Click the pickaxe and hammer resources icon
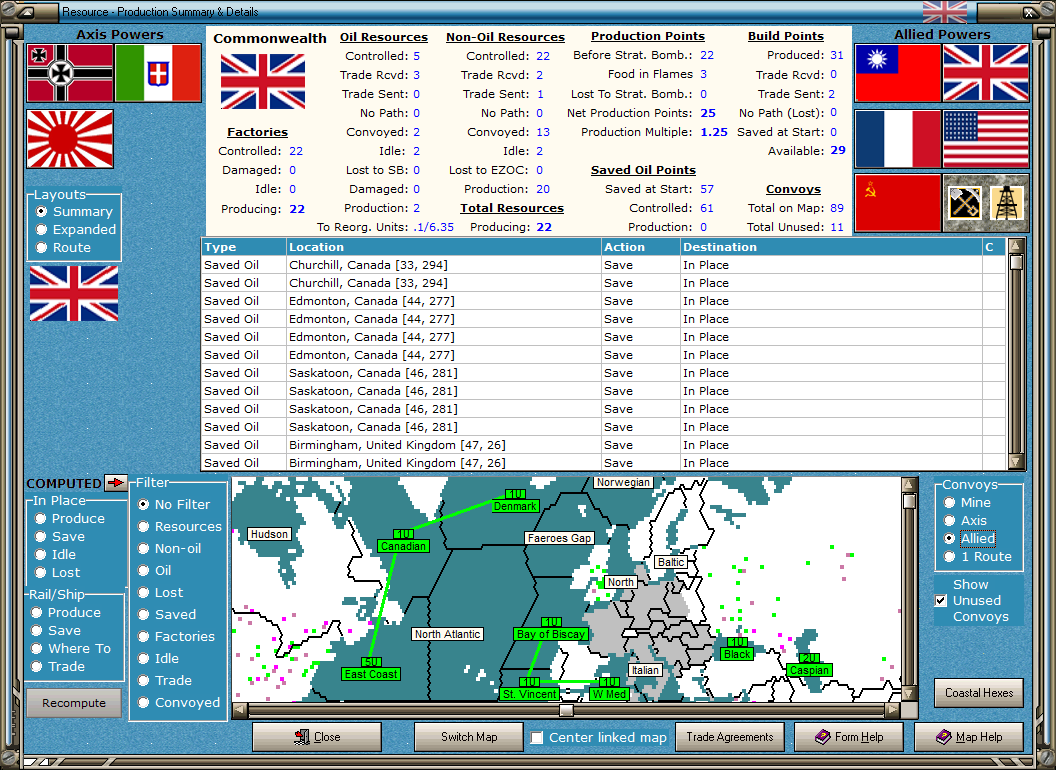The width and height of the screenshot is (1056, 770). [x=964, y=203]
